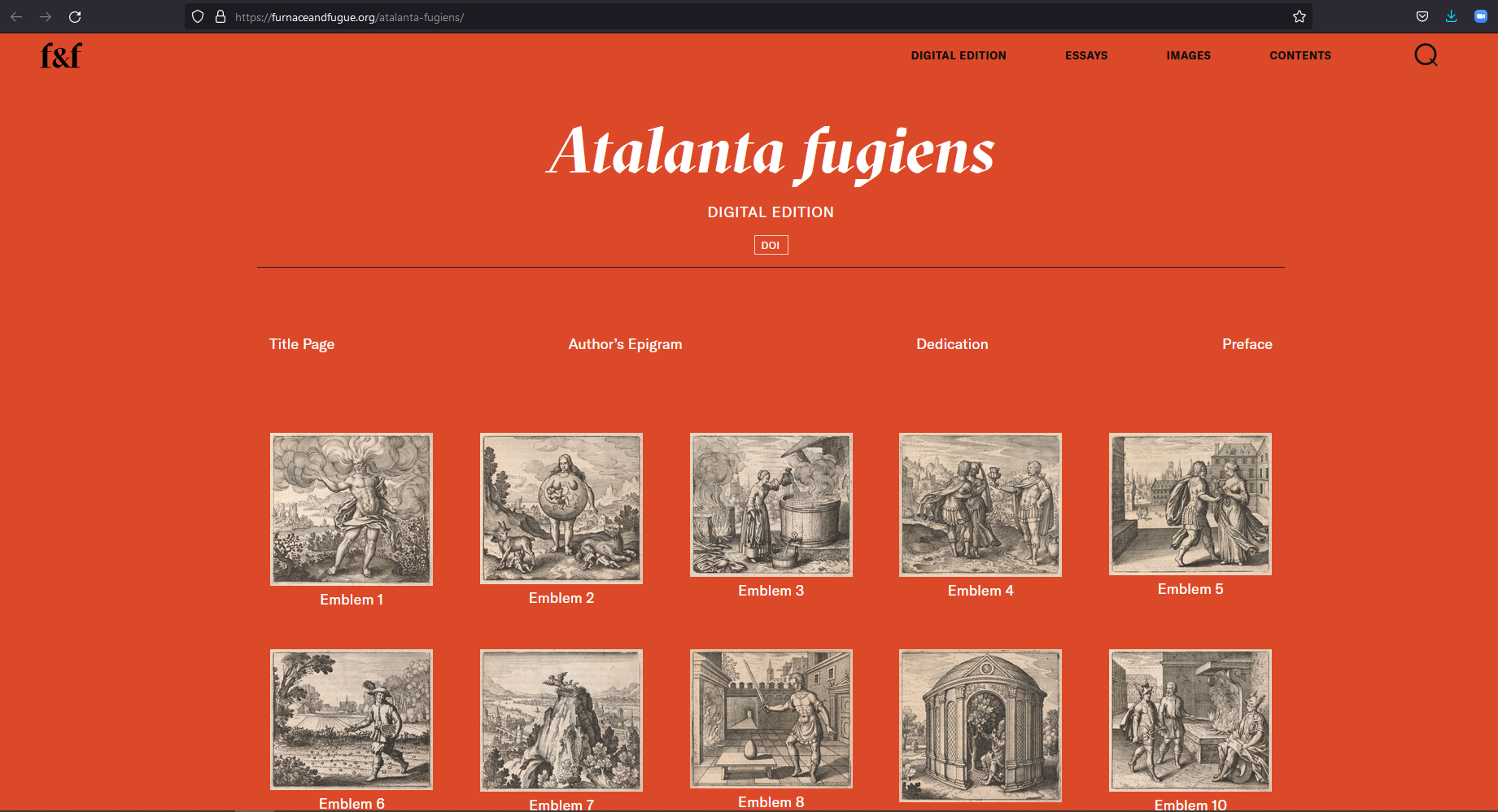Click the Emblem 6 text label
1498x812 pixels.
(352, 803)
